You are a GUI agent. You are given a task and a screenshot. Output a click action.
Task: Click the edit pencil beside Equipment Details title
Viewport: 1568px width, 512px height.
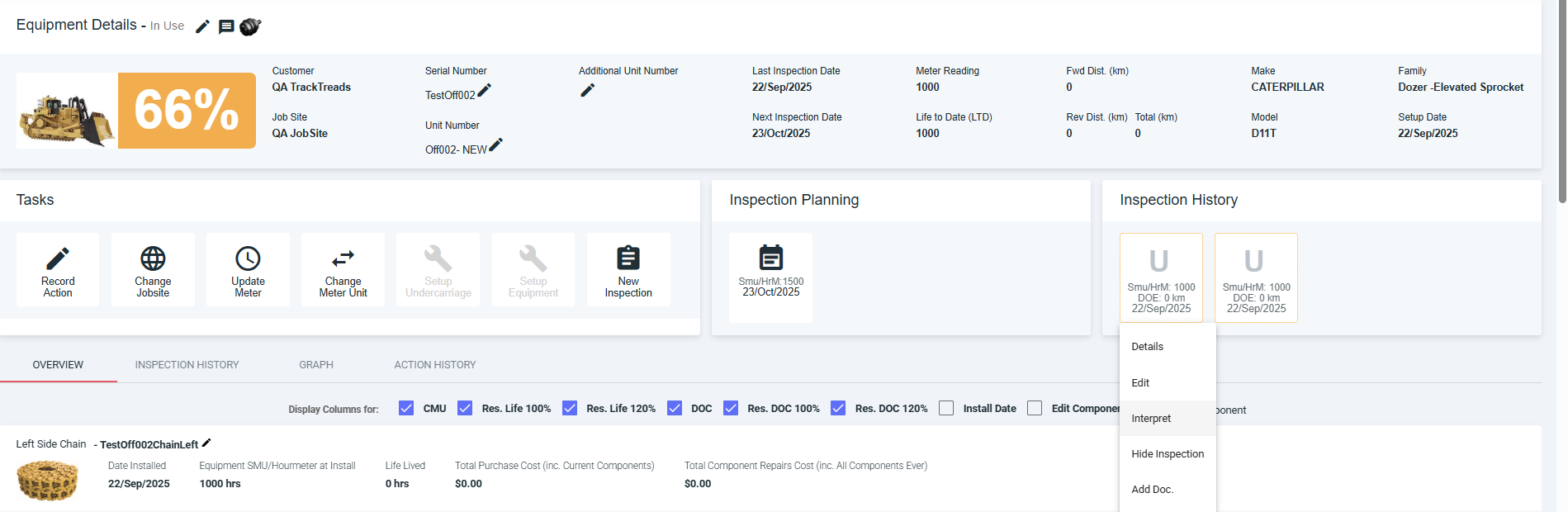[202, 26]
